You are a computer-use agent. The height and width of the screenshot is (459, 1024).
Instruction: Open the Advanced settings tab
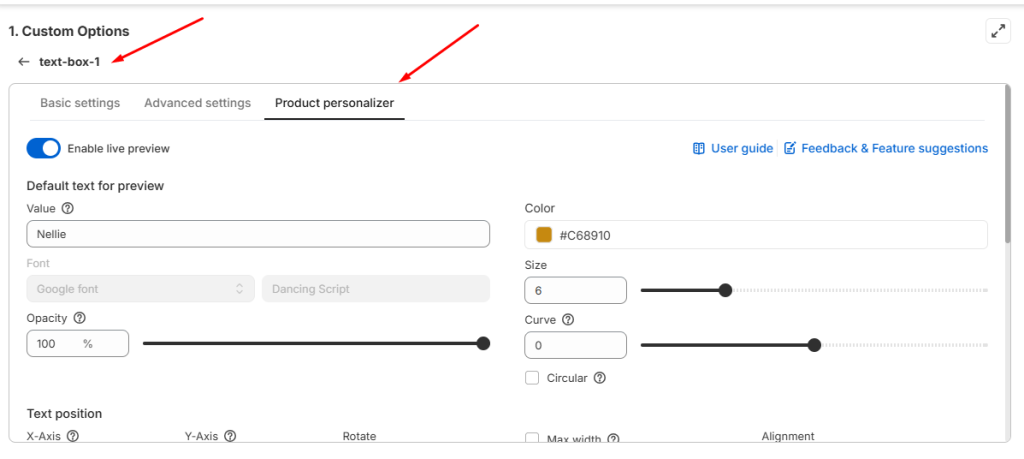(197, 103)
